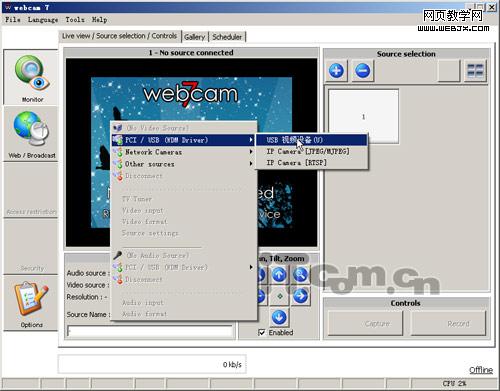Click the Source Name input field
Screen dimensions: 500x391
click(150, 331)
